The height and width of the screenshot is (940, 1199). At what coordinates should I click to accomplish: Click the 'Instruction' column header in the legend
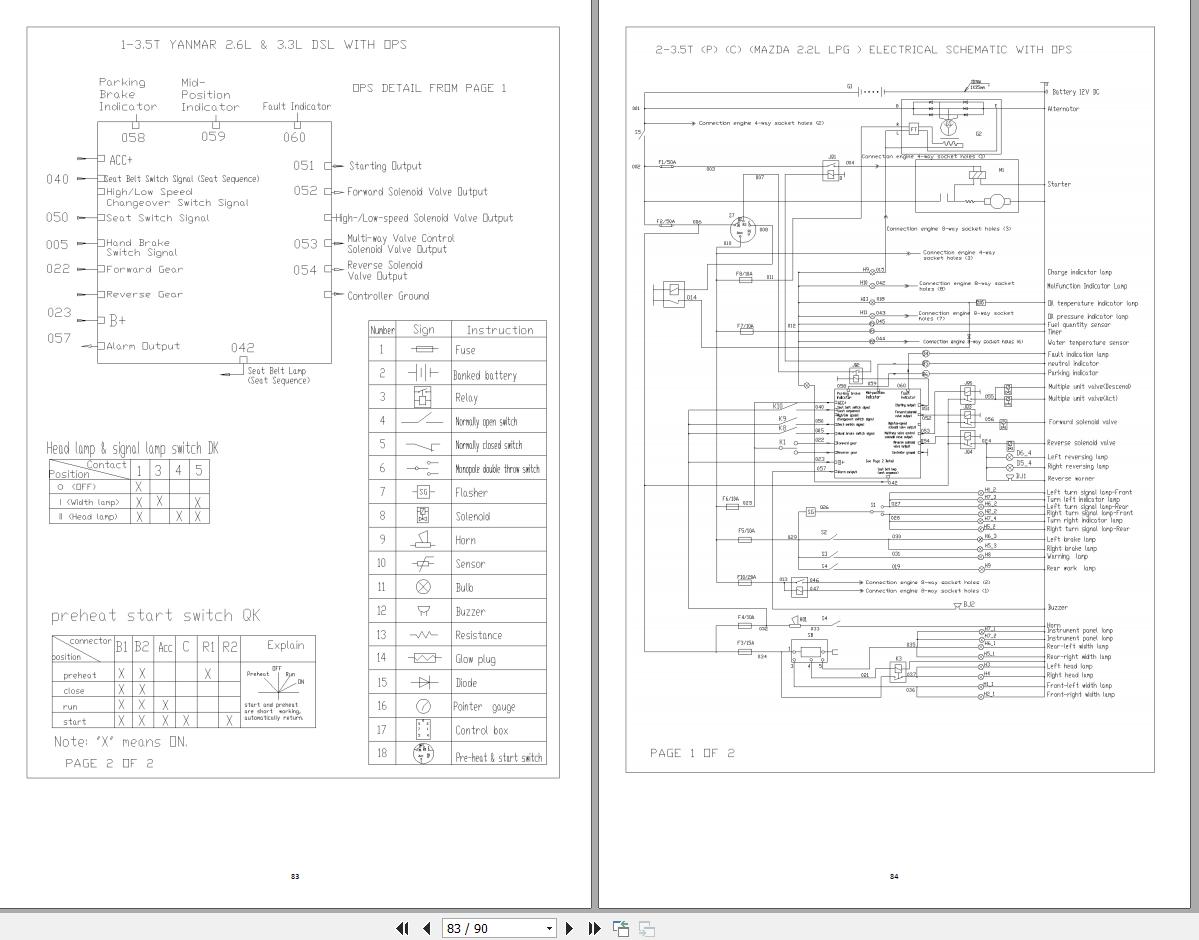tap(500, 330)
